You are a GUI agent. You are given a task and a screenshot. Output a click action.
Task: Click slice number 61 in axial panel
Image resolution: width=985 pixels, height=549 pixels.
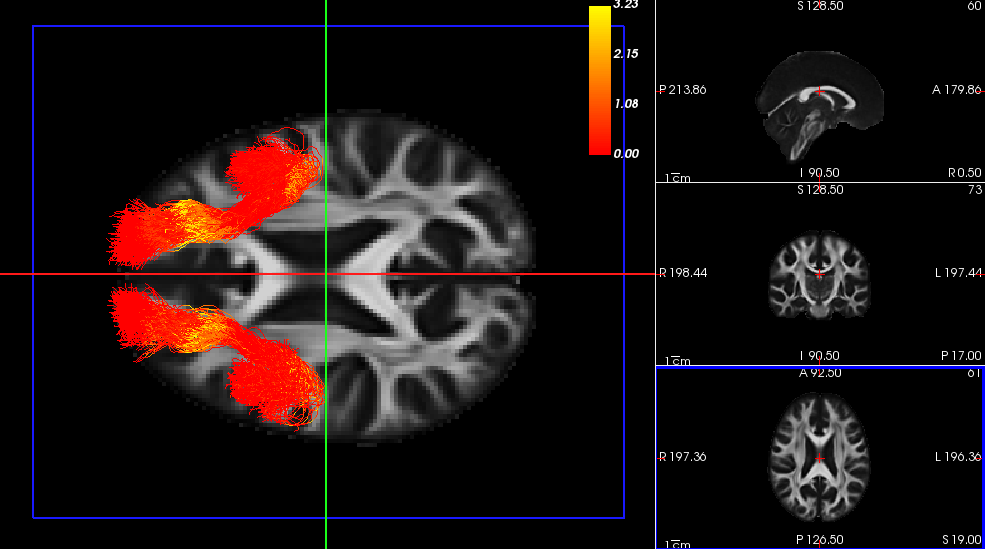click(974, 373)
